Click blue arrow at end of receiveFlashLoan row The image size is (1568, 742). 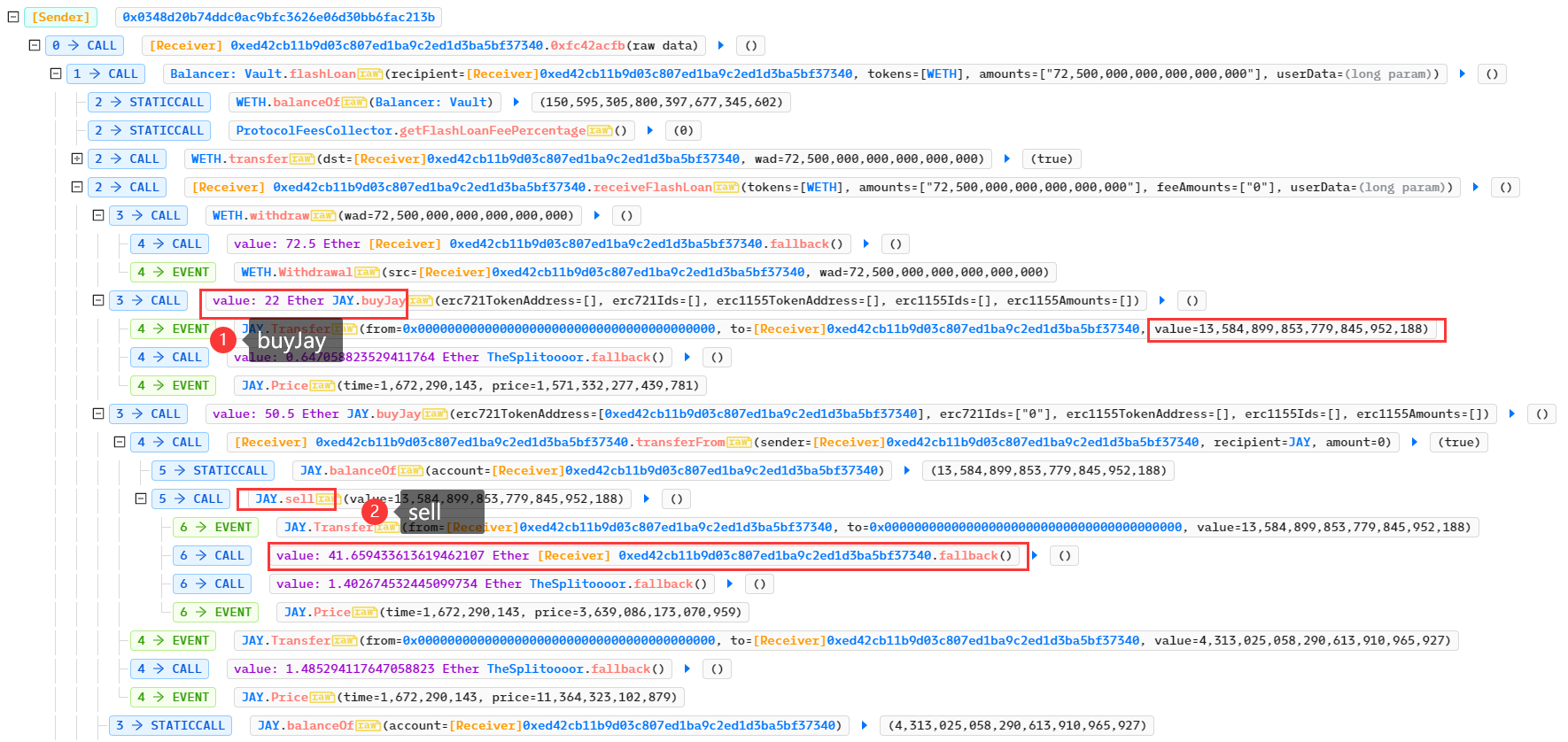coord(1476,187)
